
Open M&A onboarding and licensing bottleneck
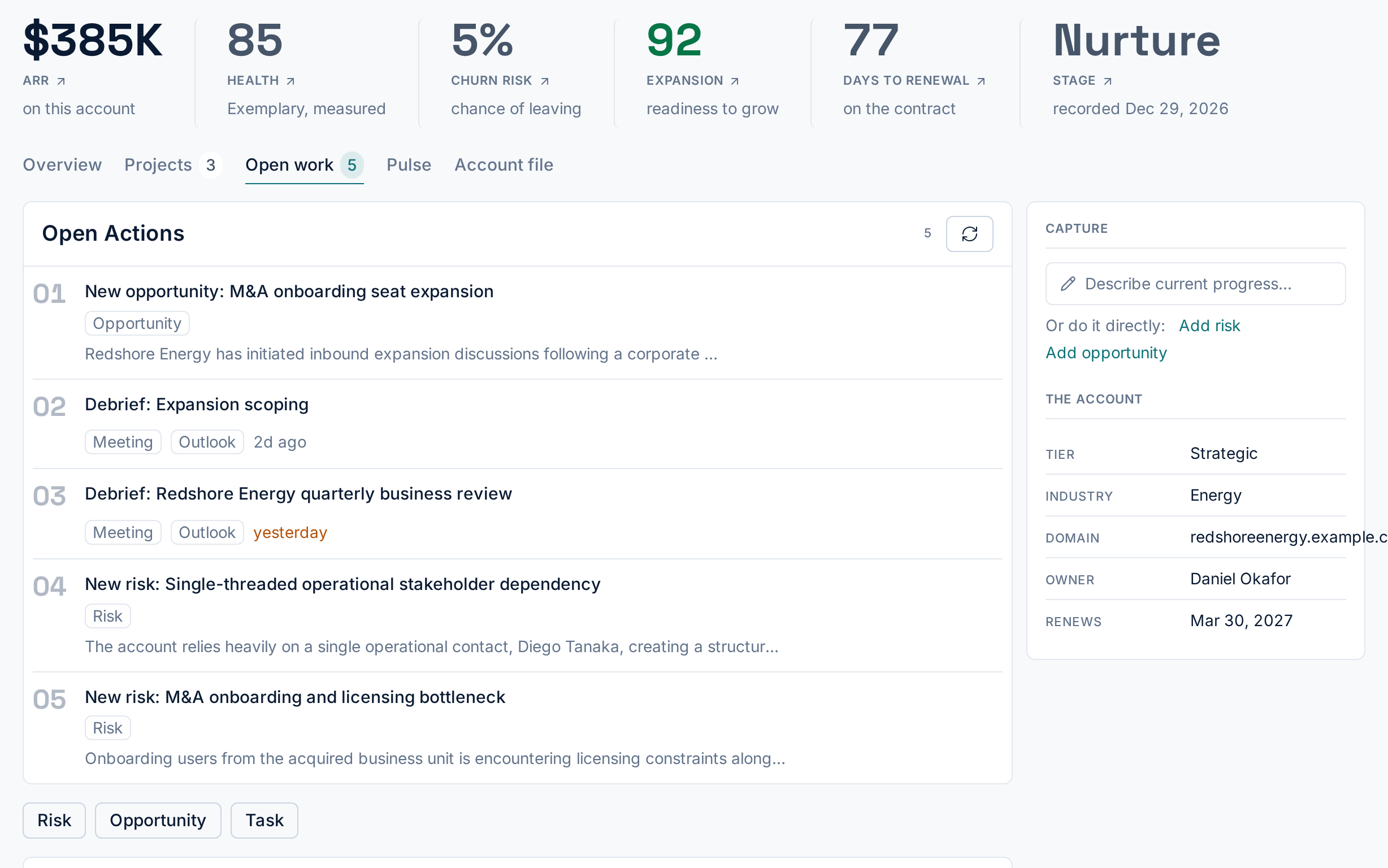(x=294, y=697)
